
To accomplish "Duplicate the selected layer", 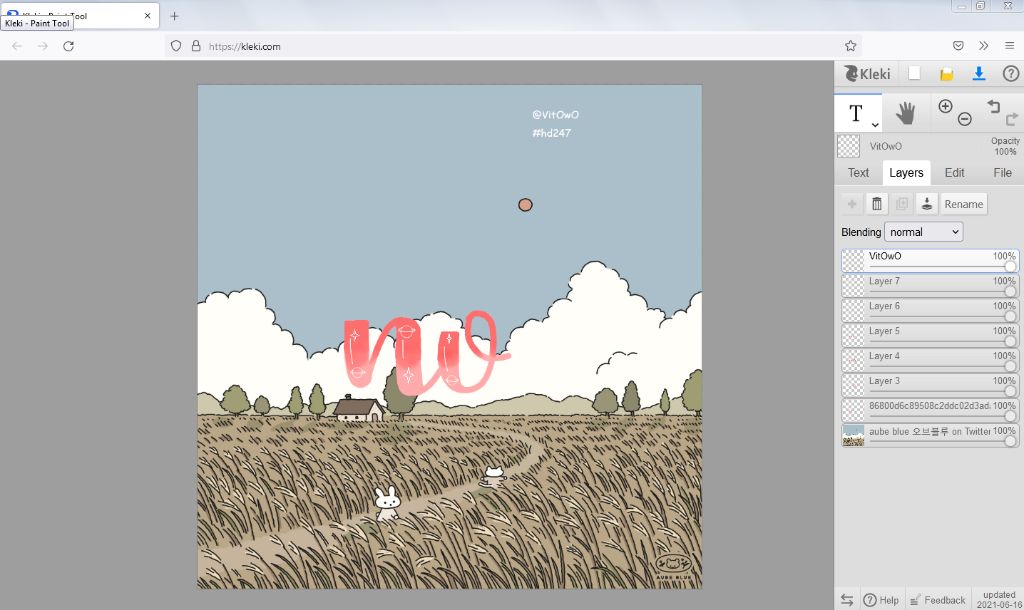I will [x=901, y=204].
